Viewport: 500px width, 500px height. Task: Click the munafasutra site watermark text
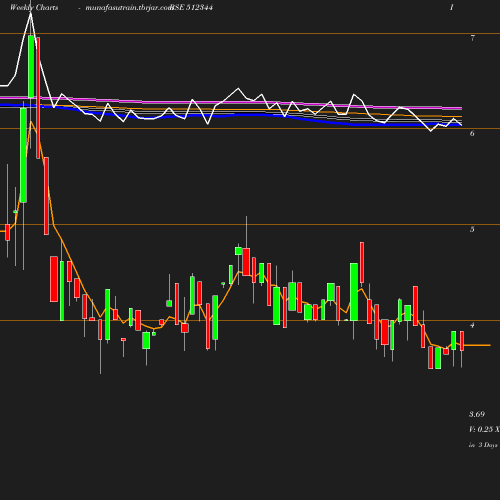coord(128,8)
